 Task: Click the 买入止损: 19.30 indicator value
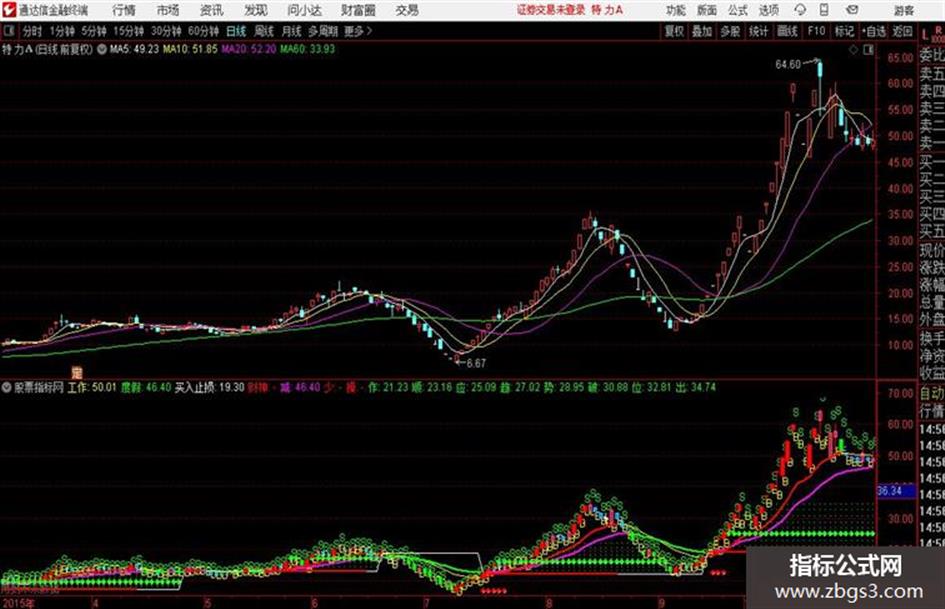pyautogui.click(x=209, y=387)
